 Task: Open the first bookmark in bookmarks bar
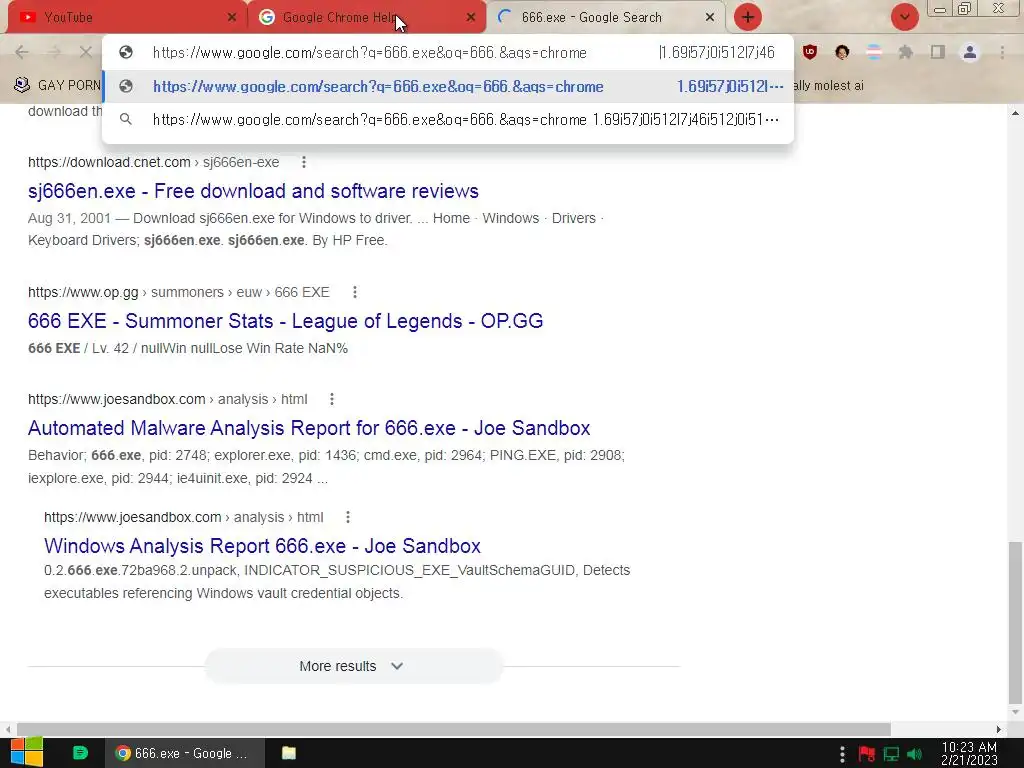click(x=57, y=85)
